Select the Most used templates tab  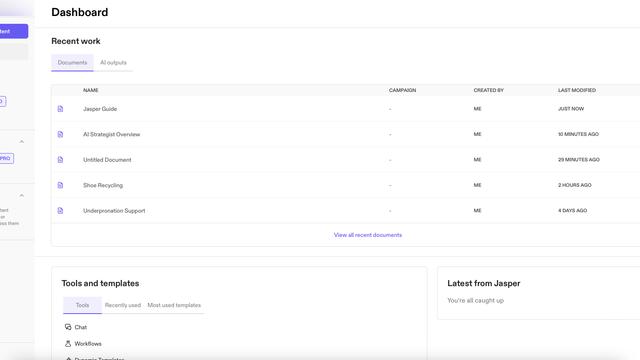point(174,305)
